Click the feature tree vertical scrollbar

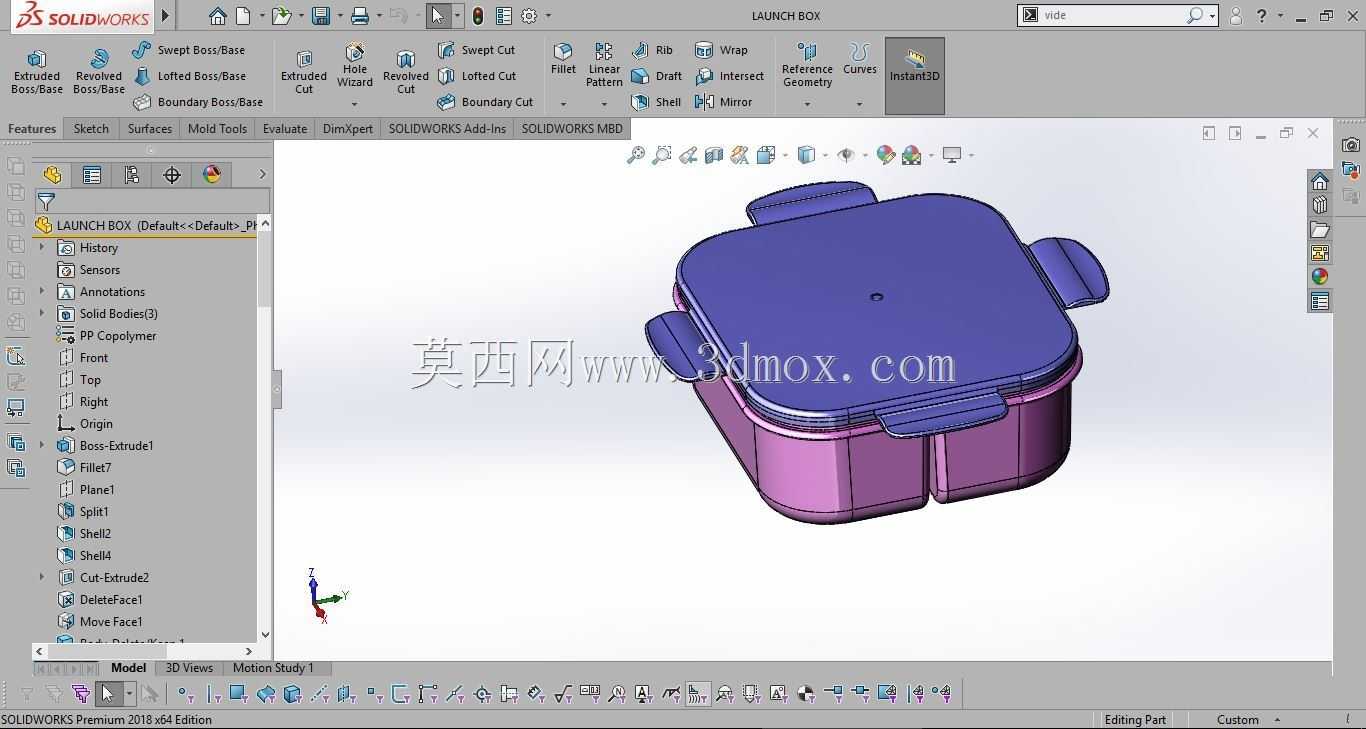[x=264, y=428]
